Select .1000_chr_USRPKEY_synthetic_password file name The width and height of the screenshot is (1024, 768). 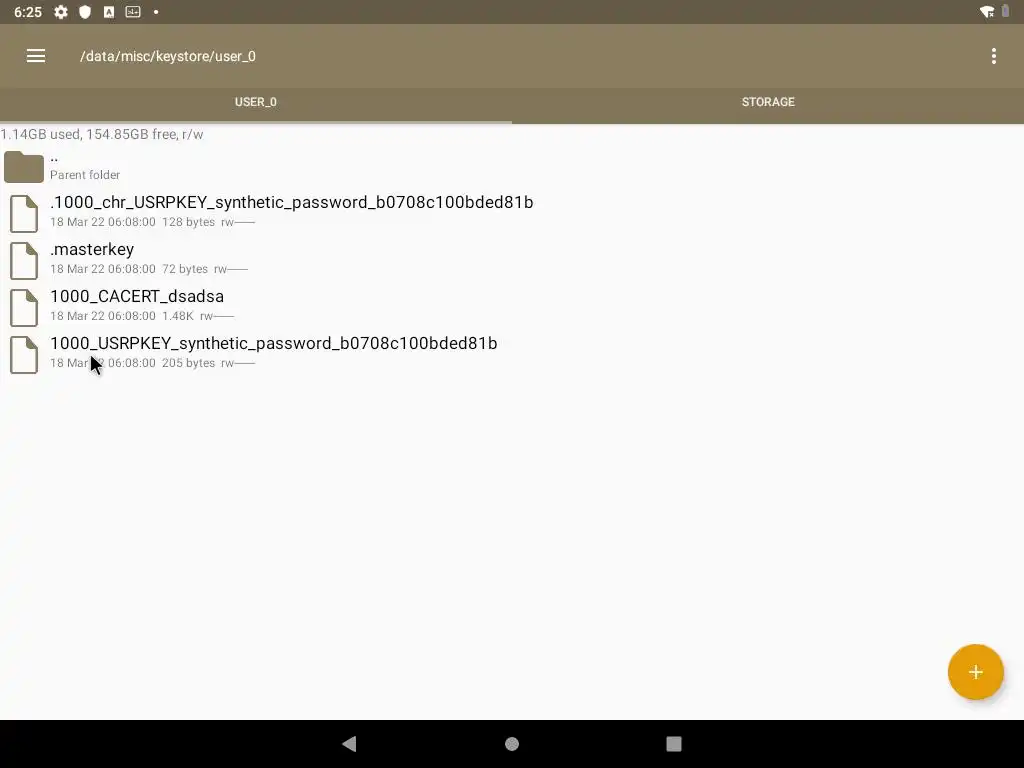tap(291, 202)
